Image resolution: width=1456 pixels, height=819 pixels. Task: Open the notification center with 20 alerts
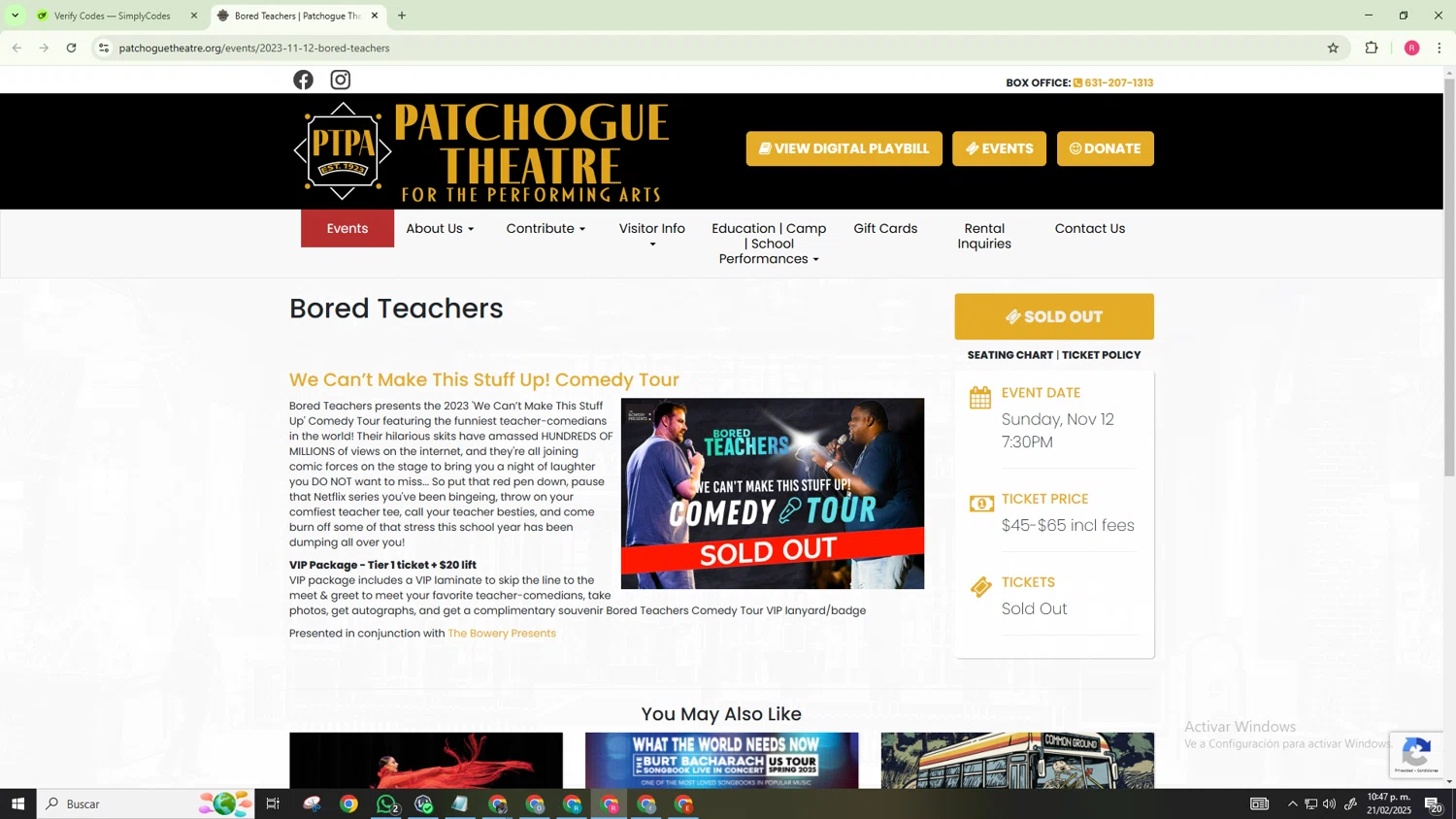point(1434,803)
